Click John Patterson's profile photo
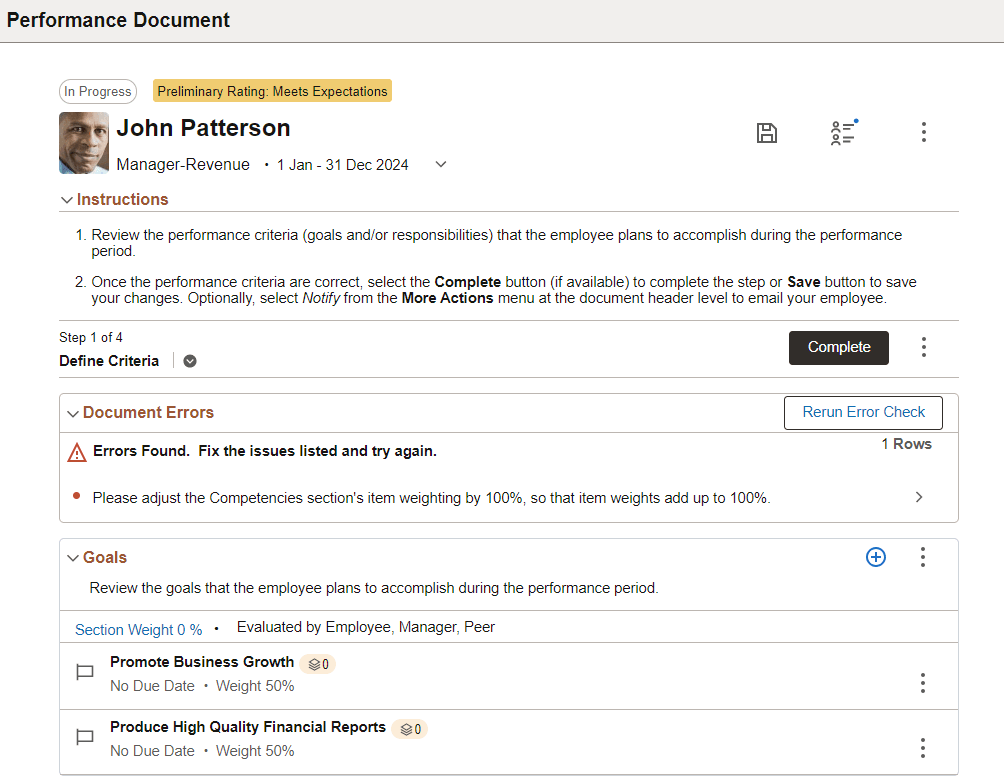Screen dimensions: 1004x784 tap(83, 142)
